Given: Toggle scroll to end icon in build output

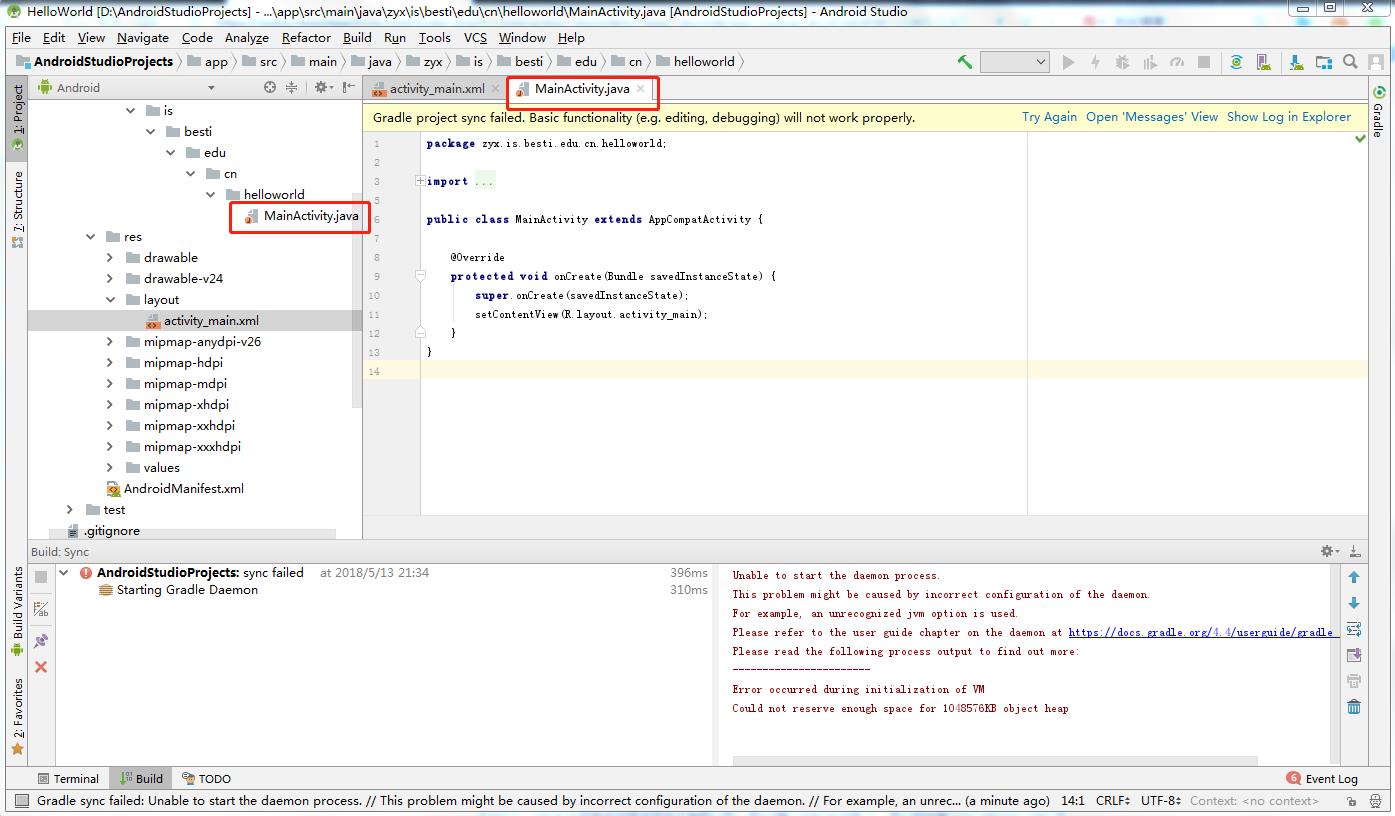Looking at the screenshot, I should 1354,656.
